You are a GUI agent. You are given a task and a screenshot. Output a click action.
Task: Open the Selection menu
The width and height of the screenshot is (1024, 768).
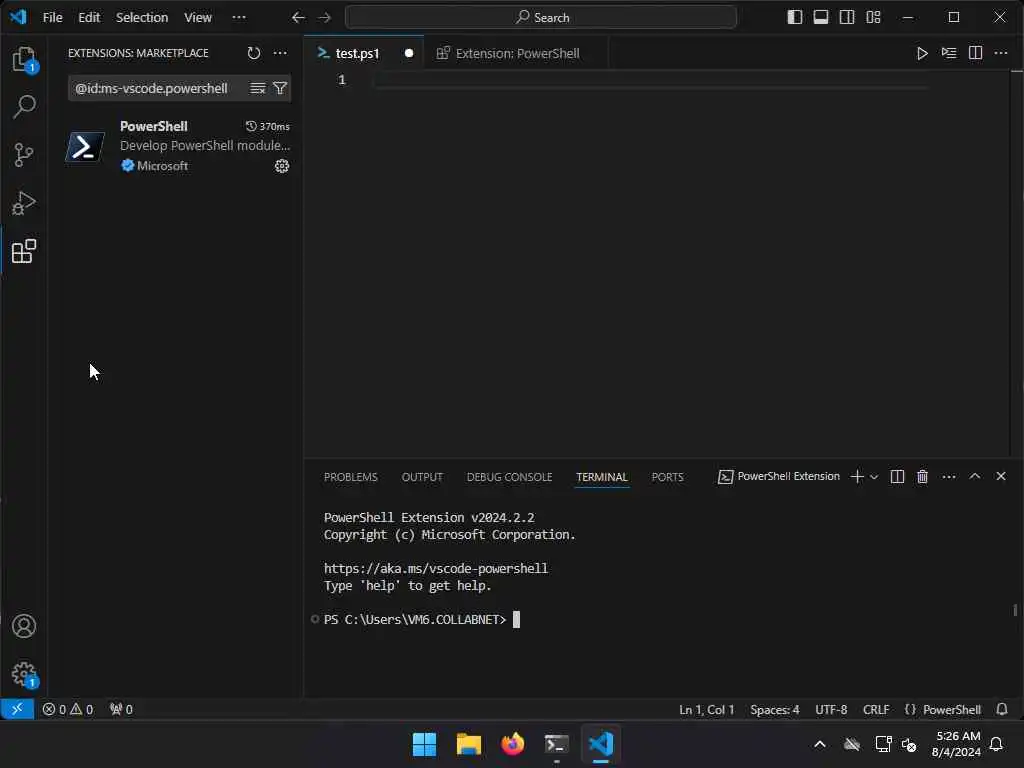142,18
